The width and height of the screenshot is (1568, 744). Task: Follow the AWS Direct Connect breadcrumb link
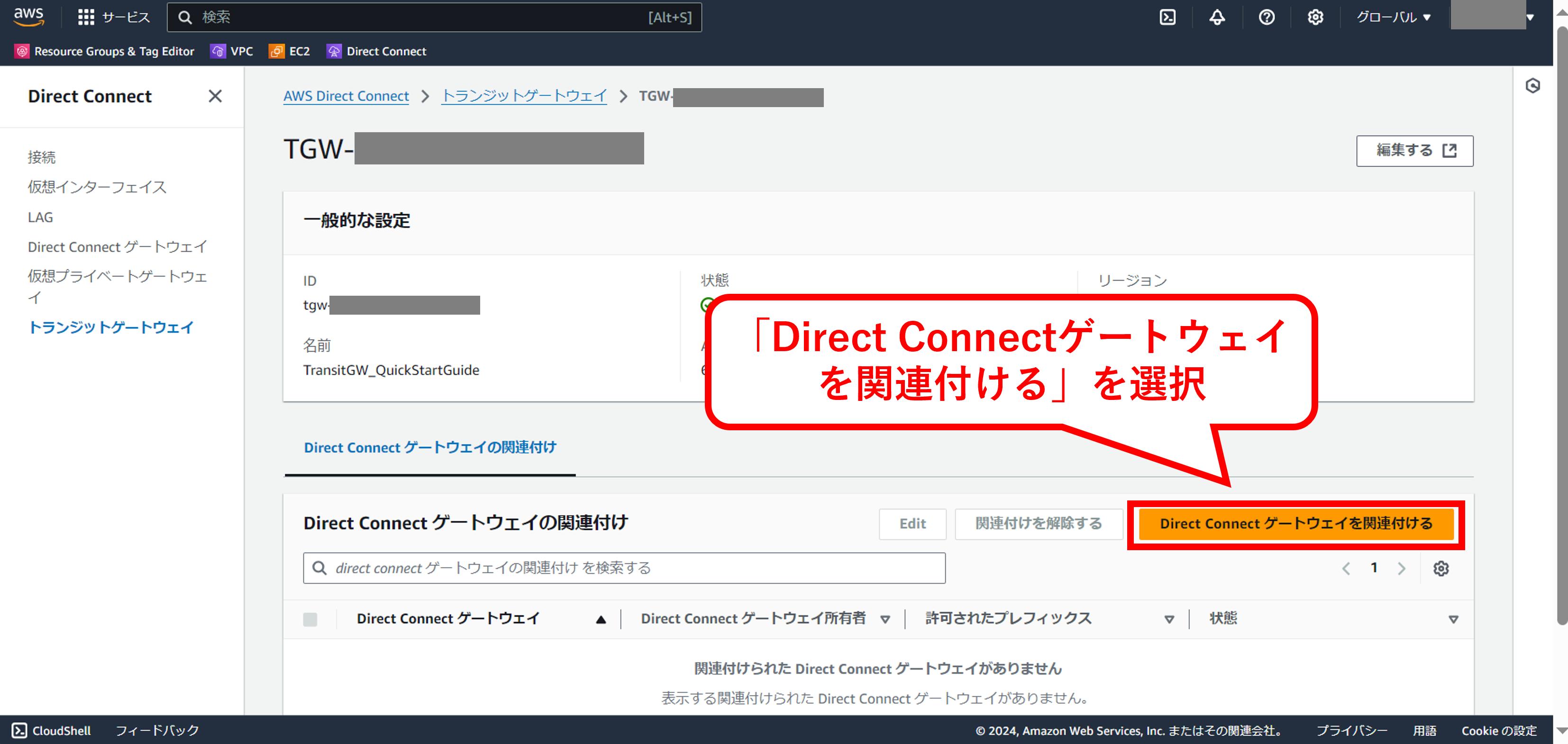tap(346, 96)
